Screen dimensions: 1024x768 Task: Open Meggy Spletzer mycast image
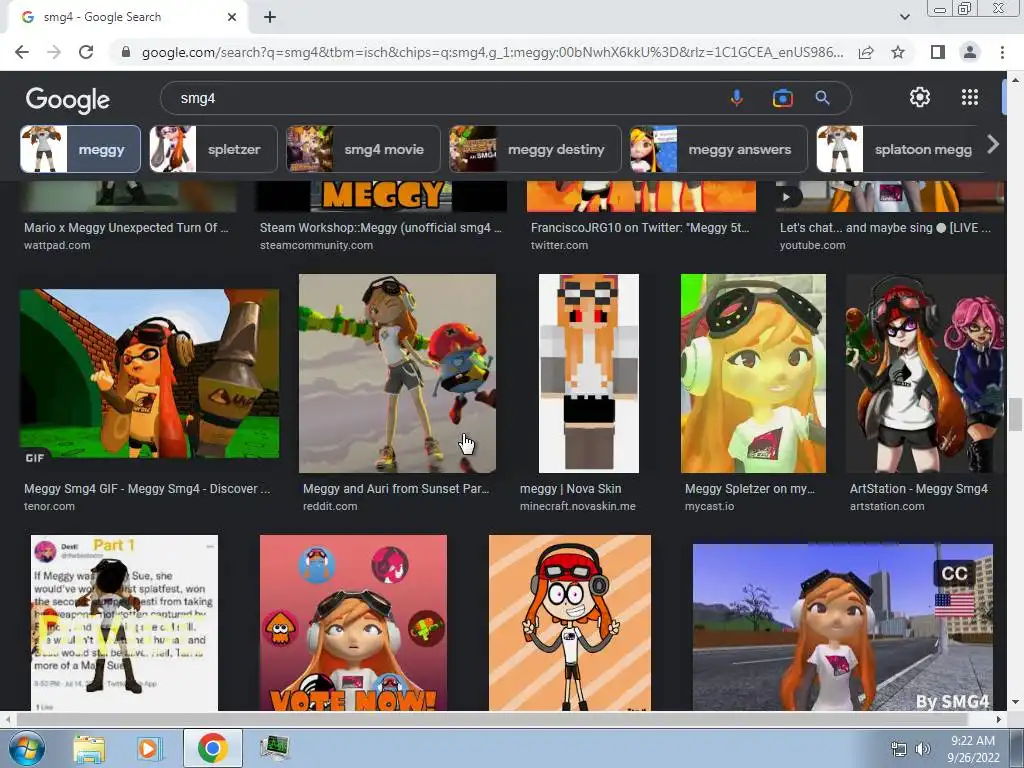[x=753, y=374]
